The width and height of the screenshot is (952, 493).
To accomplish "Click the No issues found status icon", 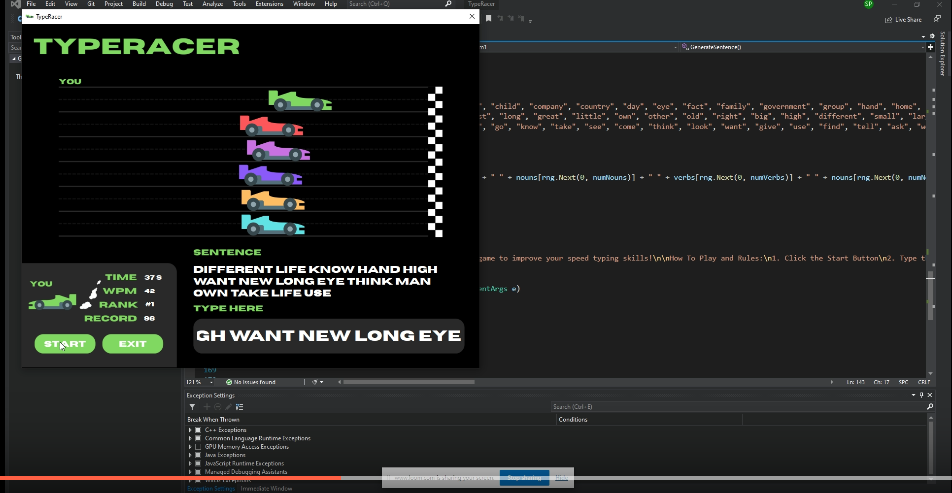I will click(229, 382).
